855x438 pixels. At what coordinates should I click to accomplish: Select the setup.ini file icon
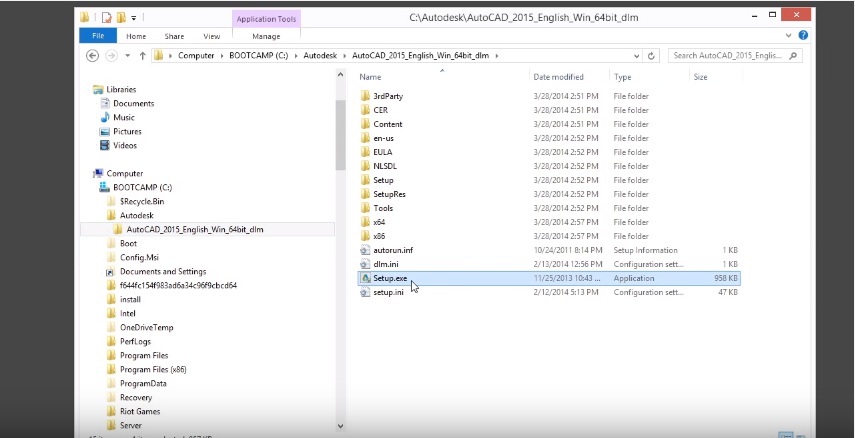pos(365,292)
